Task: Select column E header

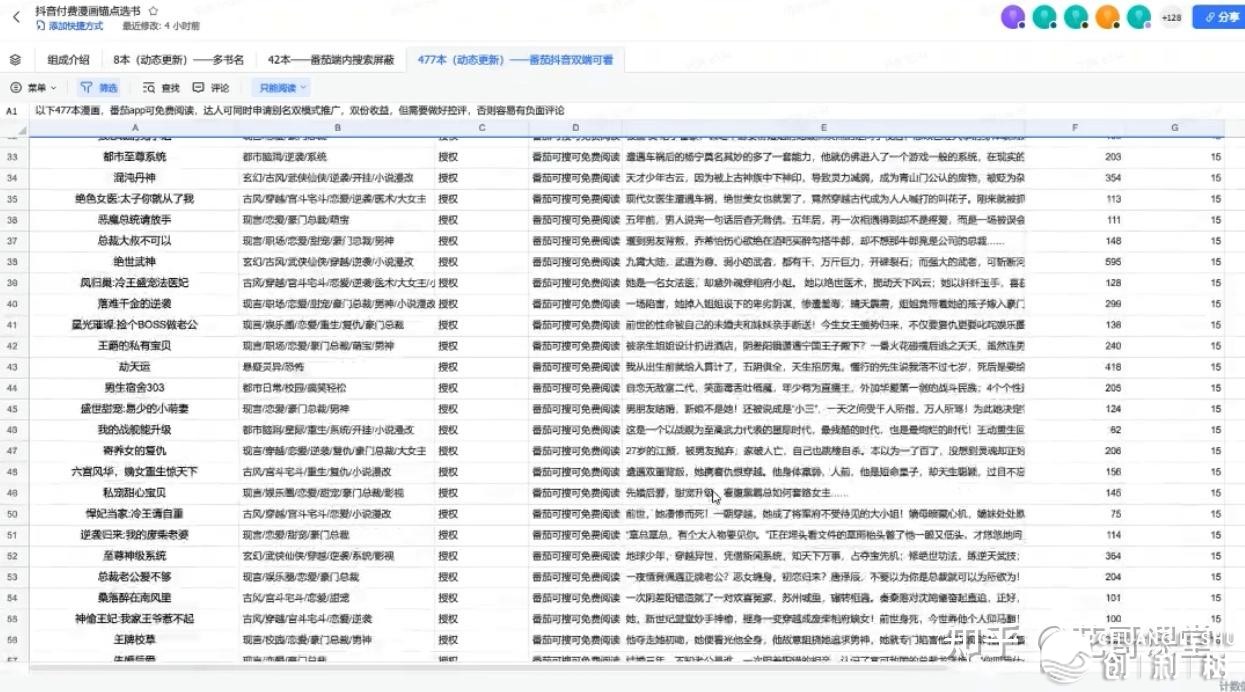Action: 823,128
